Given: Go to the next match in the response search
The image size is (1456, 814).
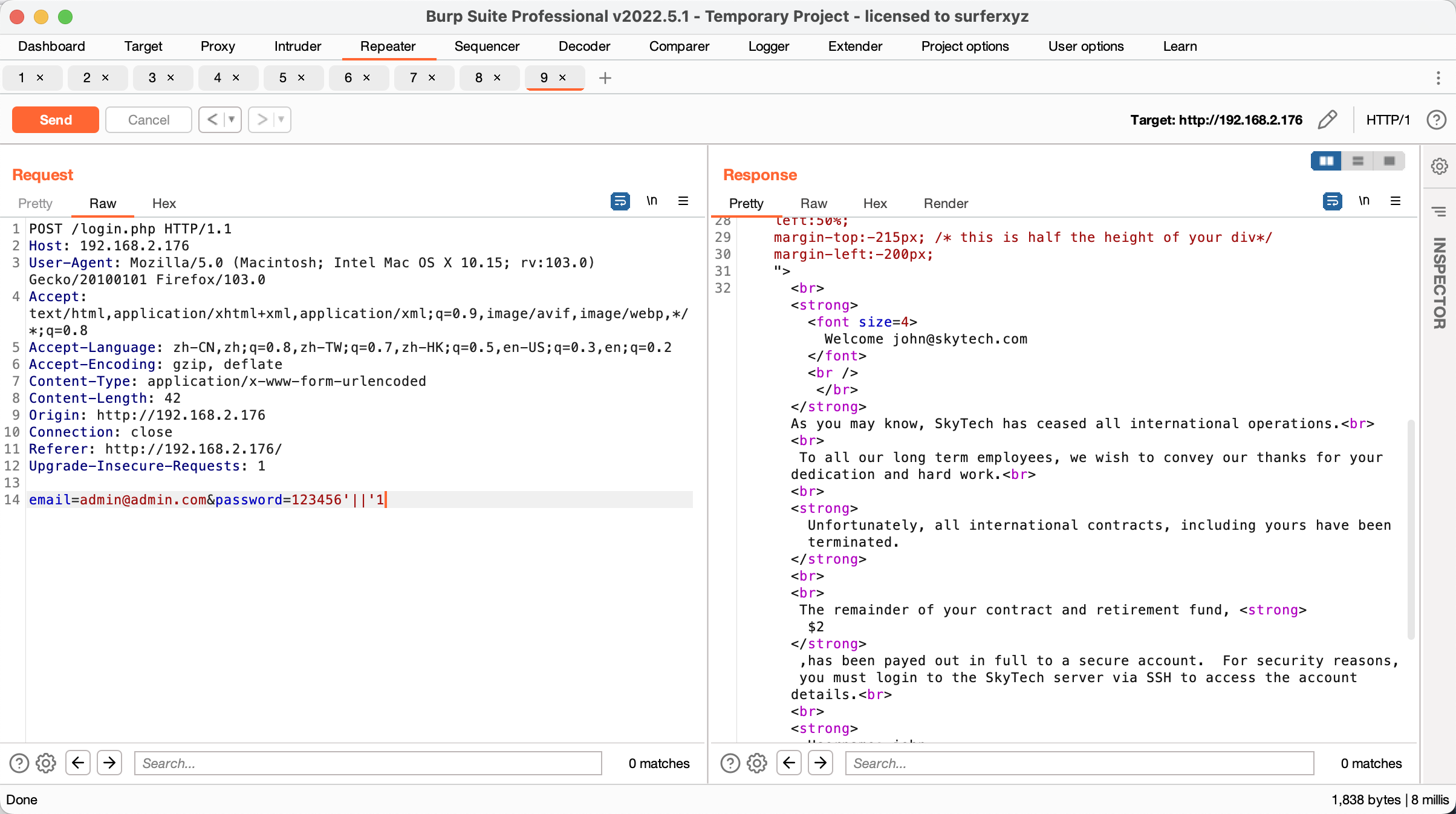Looking at the screenshot, I should (x=821, y=763).
